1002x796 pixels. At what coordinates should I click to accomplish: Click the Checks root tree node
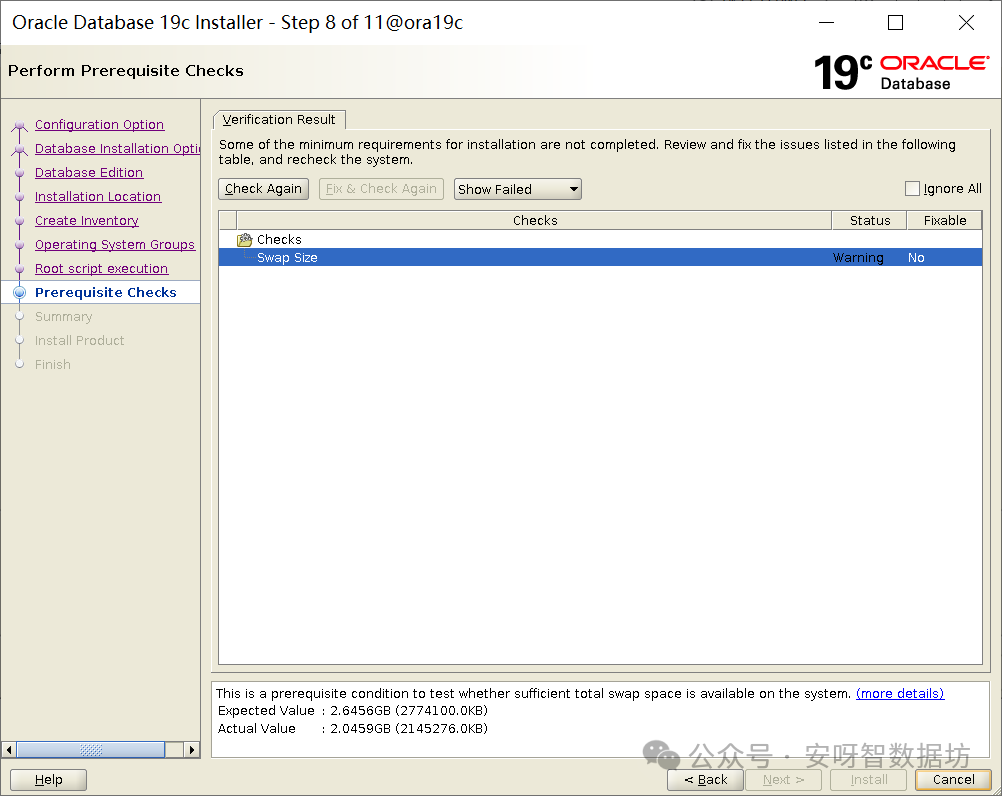pos(279,240)
